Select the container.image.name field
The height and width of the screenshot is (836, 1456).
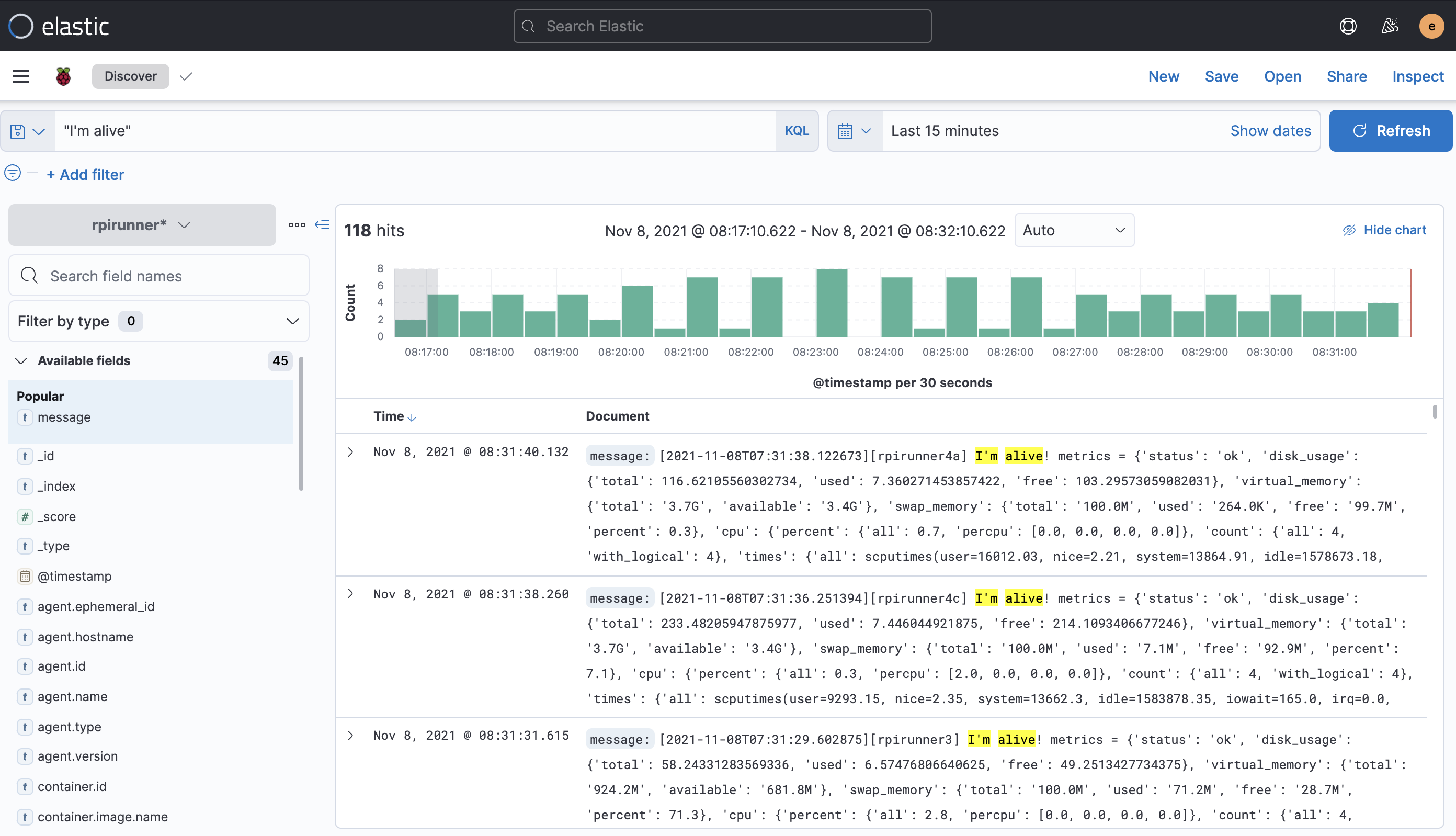[103, 817]
